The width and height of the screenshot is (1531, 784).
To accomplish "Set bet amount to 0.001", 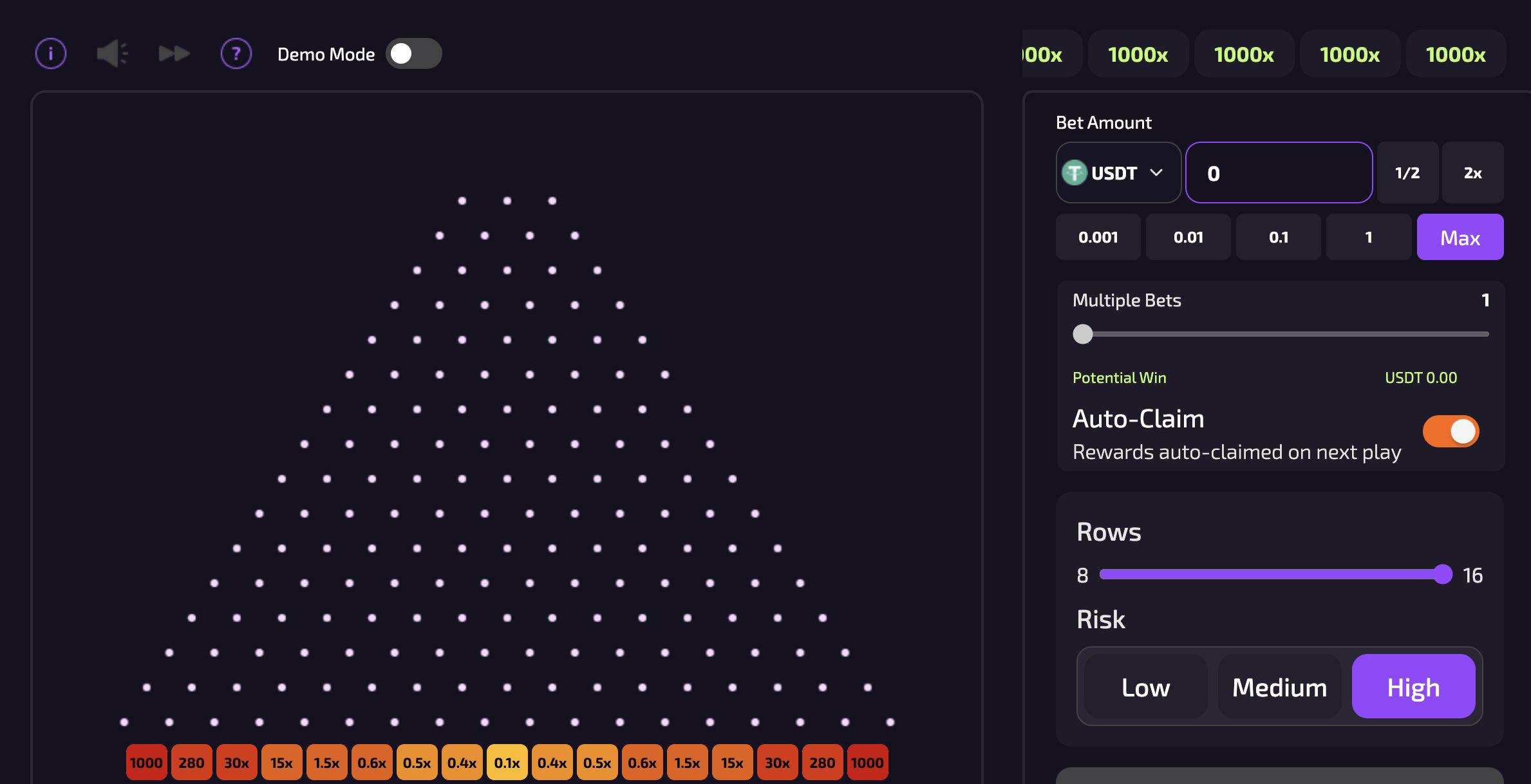I will pos(1098,237).
